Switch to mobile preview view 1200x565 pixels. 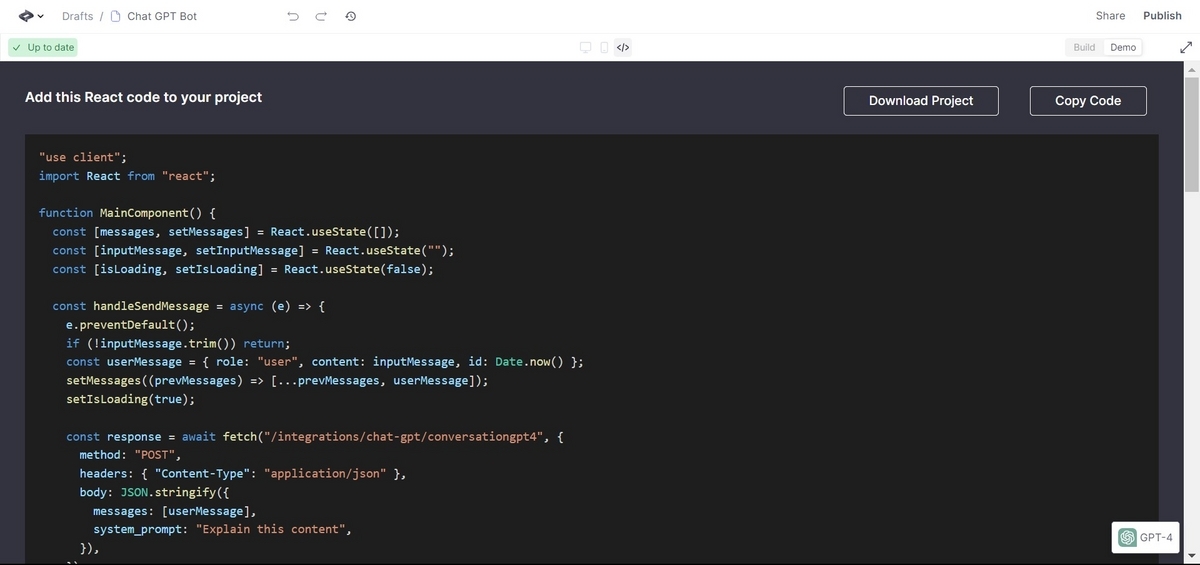[604, 47]
